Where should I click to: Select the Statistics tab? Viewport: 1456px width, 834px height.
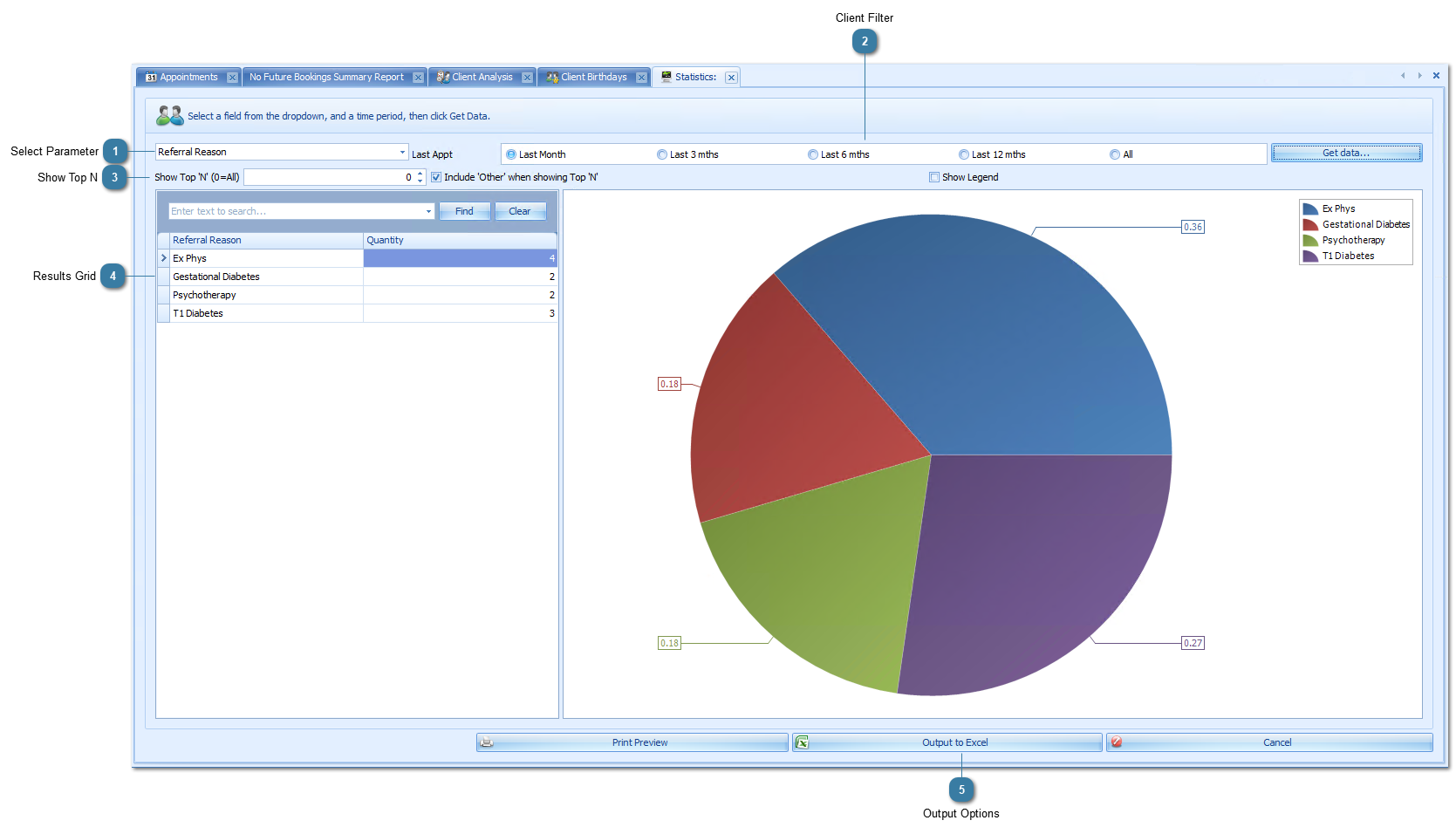695,78
